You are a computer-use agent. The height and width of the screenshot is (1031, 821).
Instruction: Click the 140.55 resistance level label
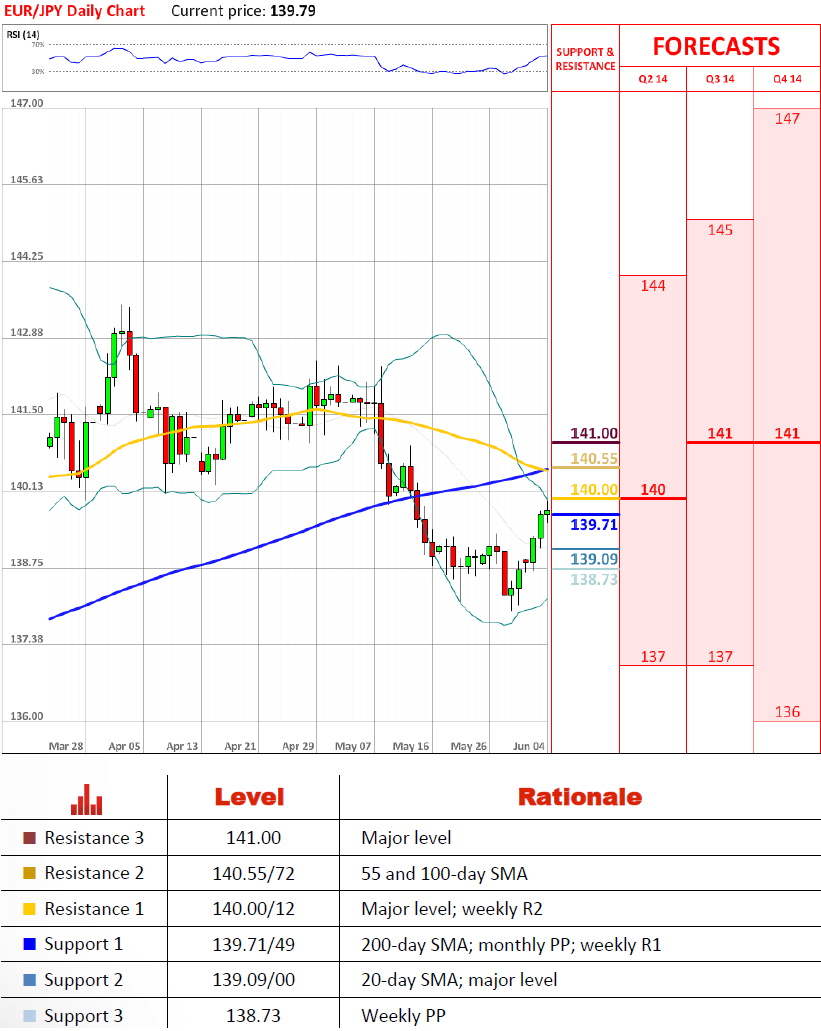(594, 459)
